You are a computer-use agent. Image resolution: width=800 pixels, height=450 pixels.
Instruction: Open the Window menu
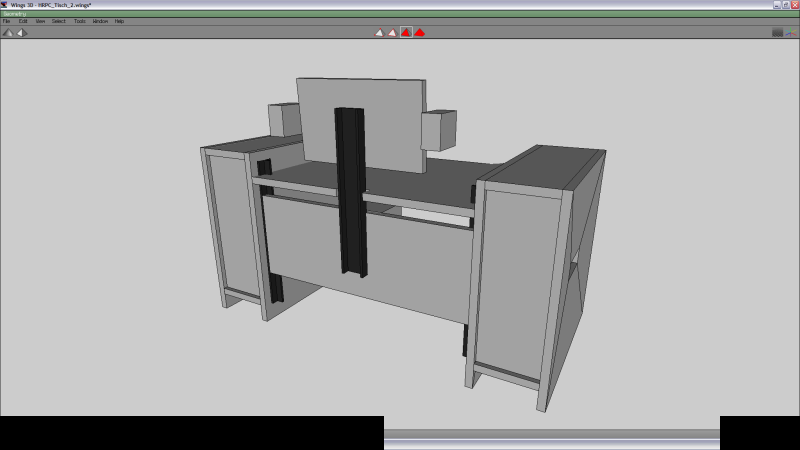pyautogui.click(x=100, y=21)
